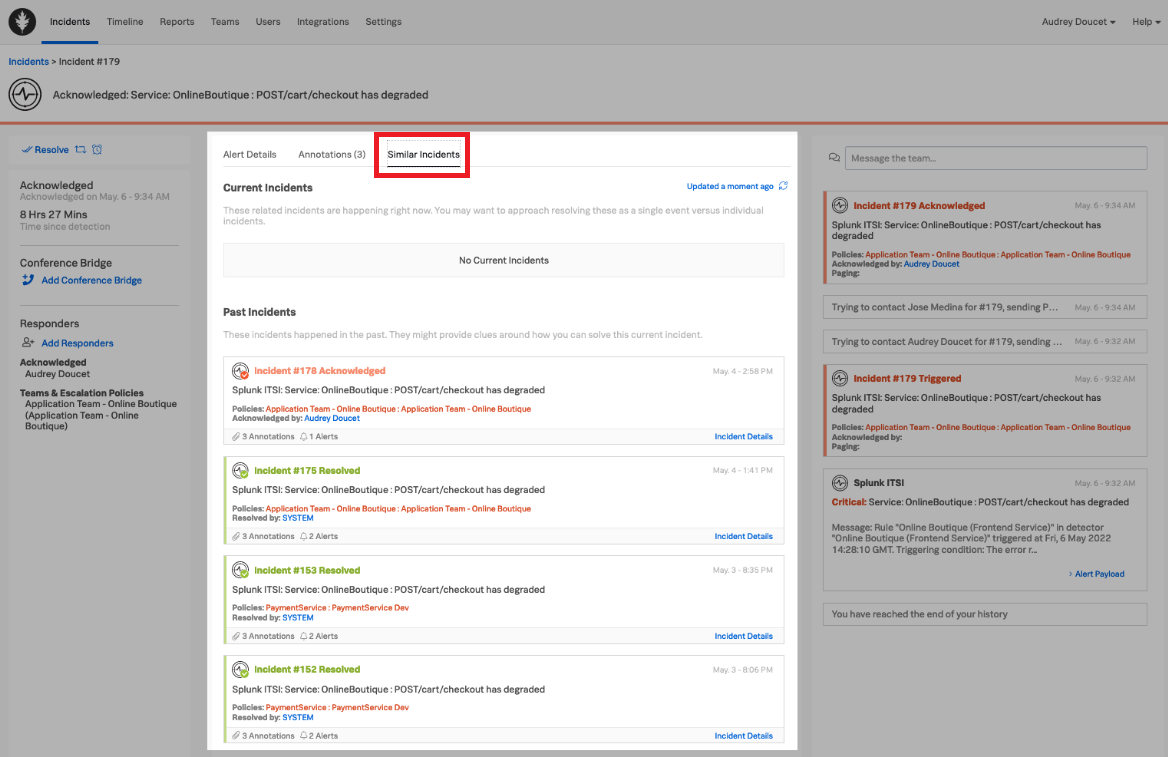This screenshot has width=1168, height=757.
Task: Click the icon on the Splunk ITSI alert card
Action: (840, 483)
